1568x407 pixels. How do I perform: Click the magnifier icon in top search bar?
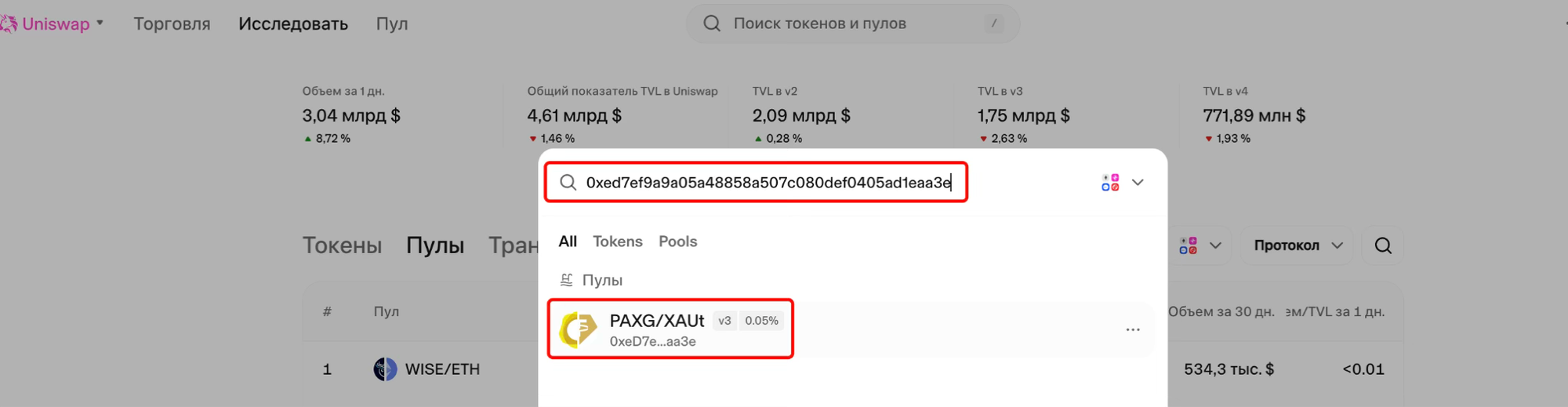(x=711, y=24)
